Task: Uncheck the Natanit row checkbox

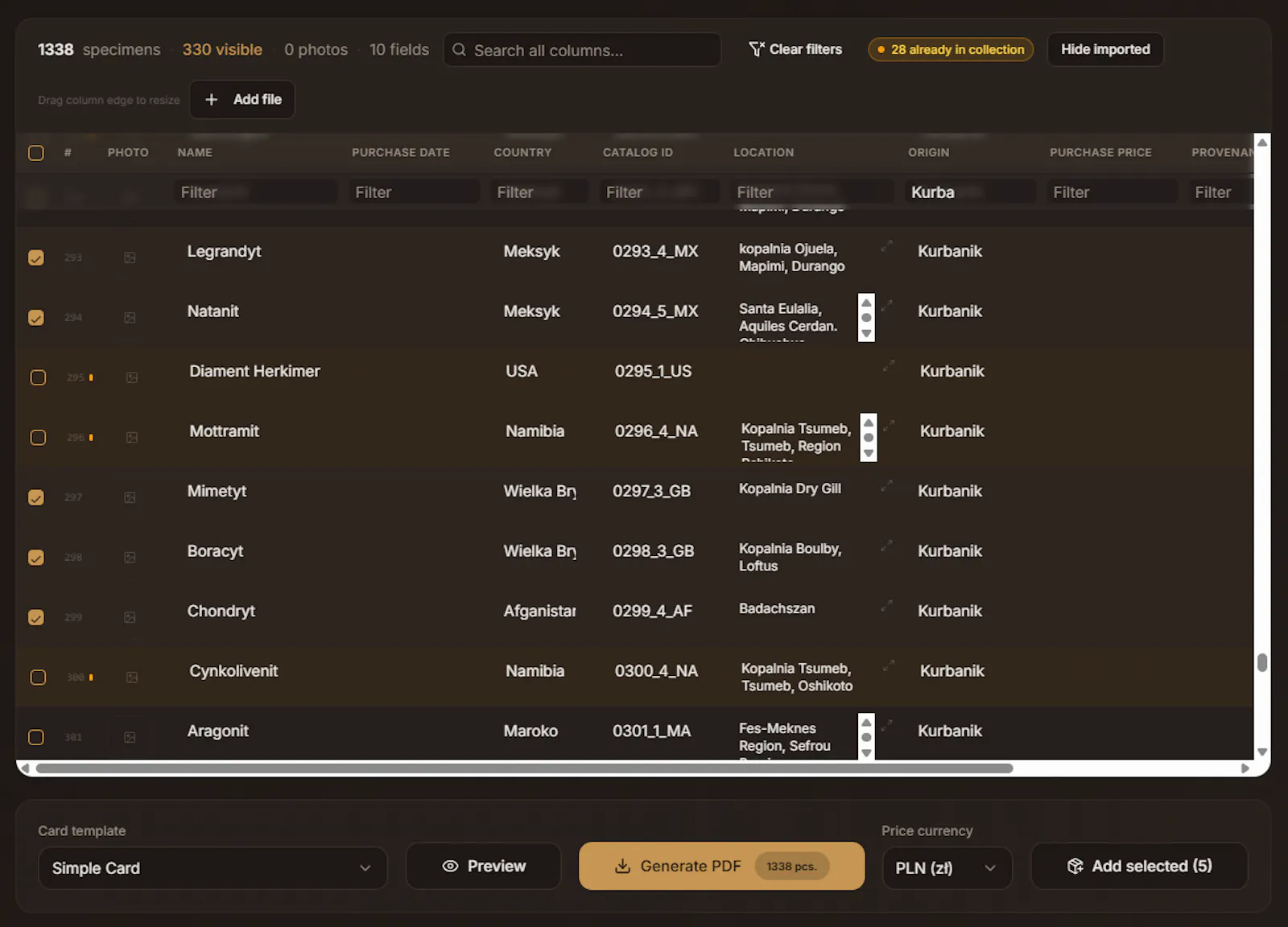Action: click(x=36, y=318)
